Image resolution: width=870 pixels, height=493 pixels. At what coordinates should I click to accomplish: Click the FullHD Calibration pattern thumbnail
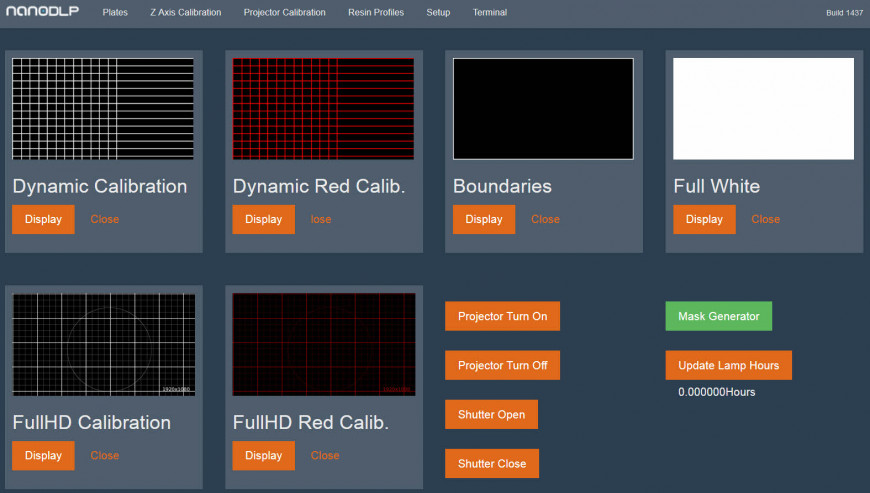click(103, 344)
